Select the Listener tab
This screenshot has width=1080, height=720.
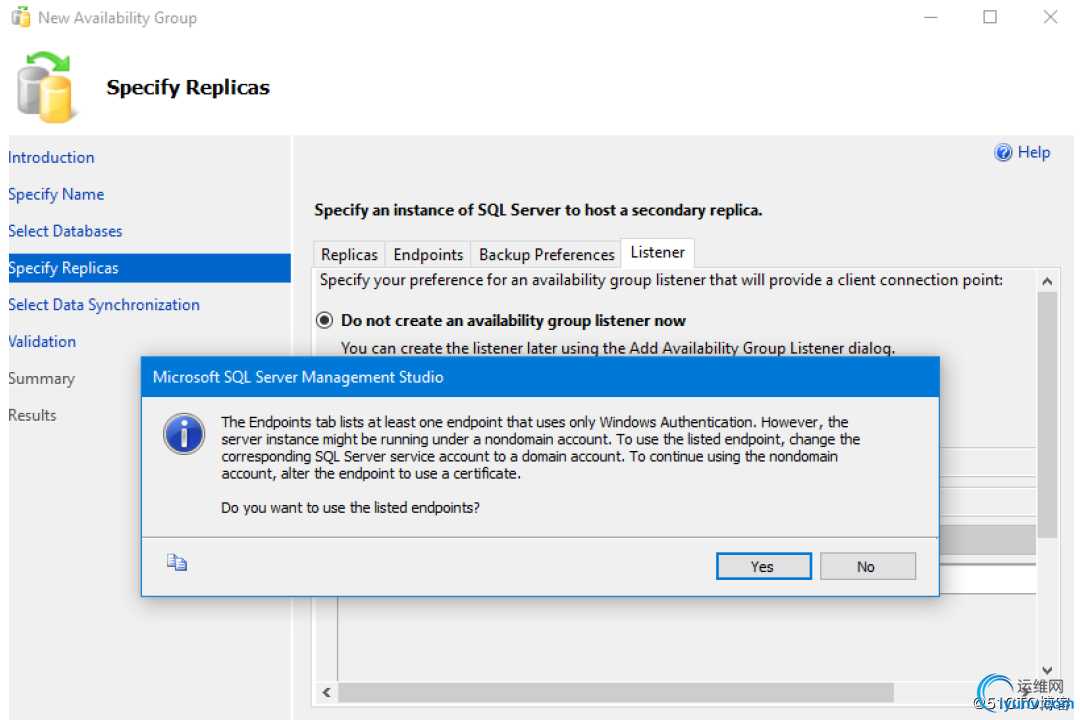(658, 253)
